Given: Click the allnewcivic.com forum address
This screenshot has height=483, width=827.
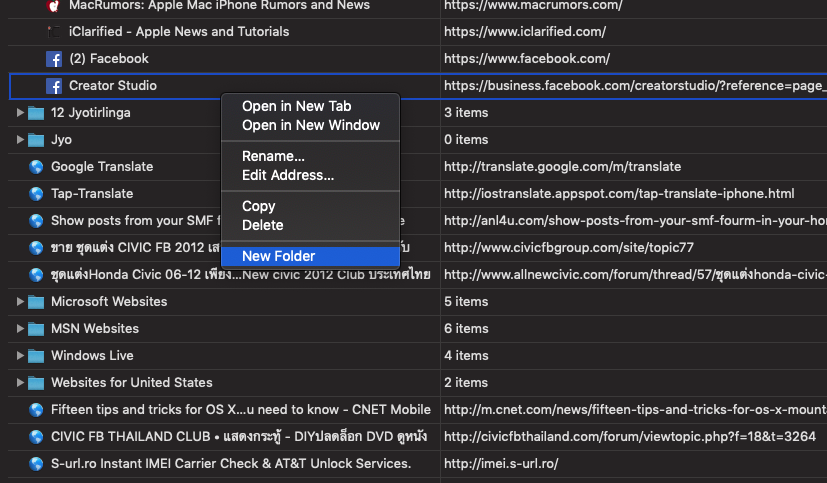Looking at the screenshot, I should coord(635,274).
